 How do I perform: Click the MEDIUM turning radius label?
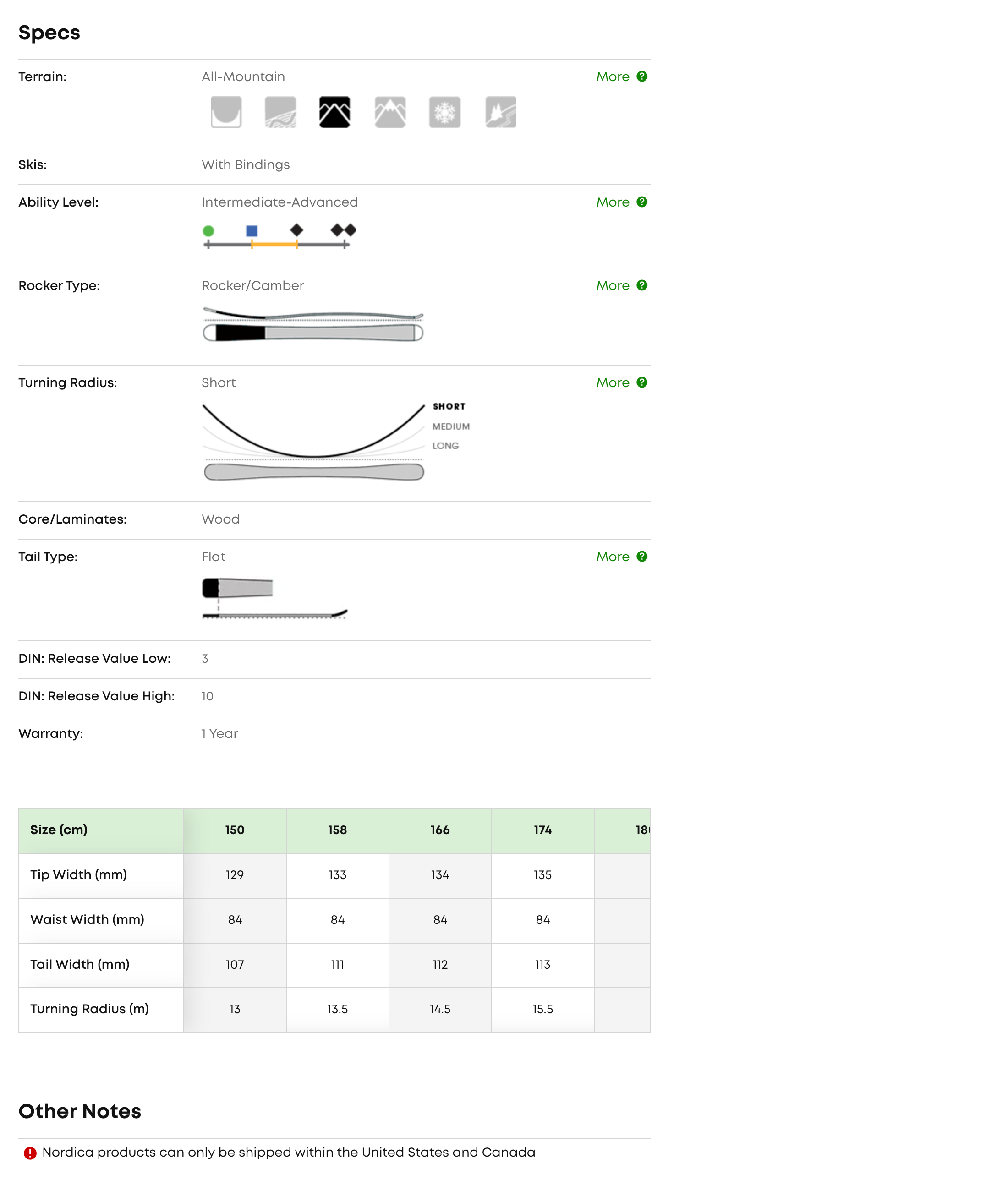(x=450, y=426)
